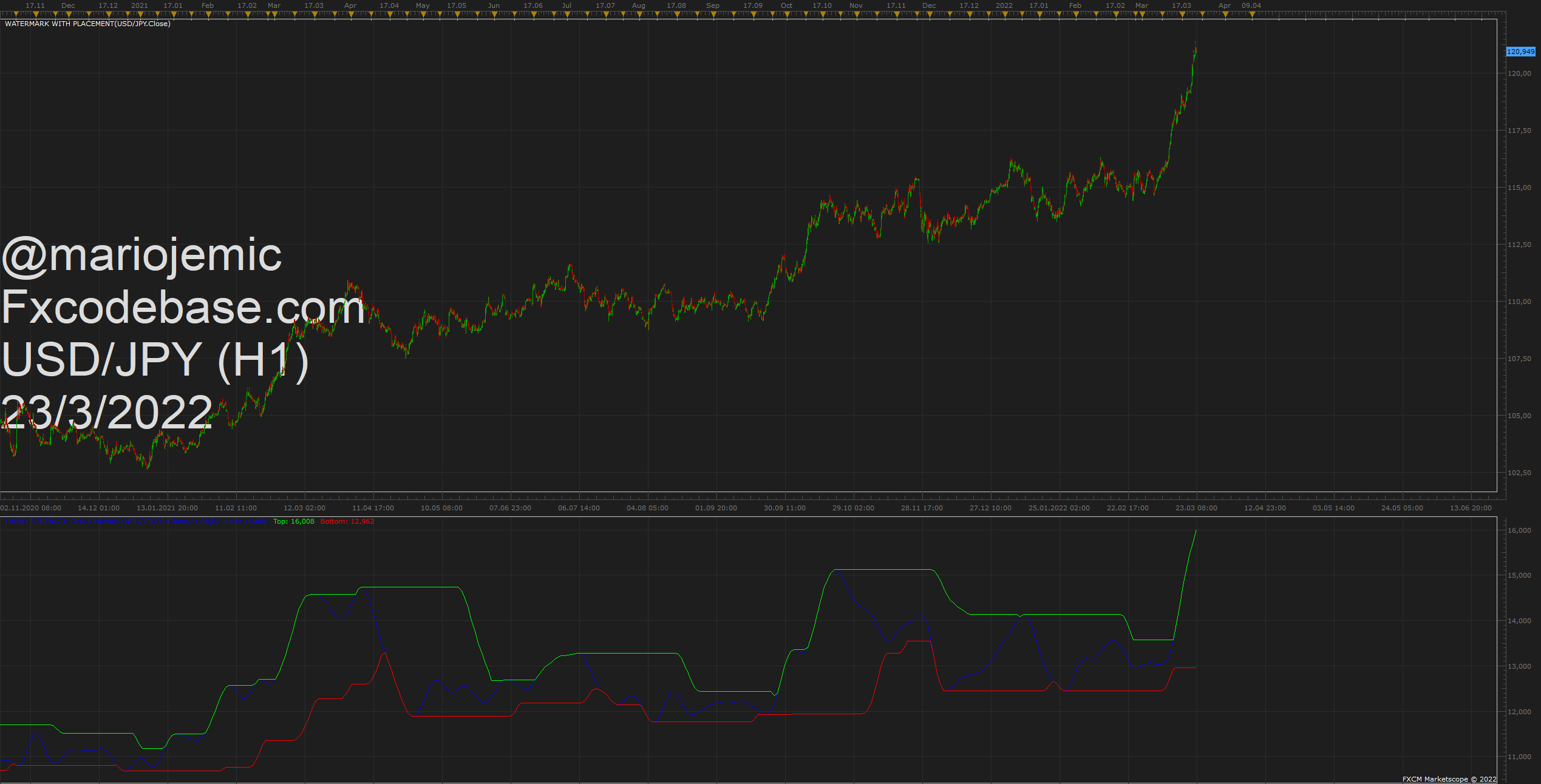The height and width of the screenshot is (784, 1541).
Task: Click the 2021 year label on top timeline
Action: pos(140,5)
